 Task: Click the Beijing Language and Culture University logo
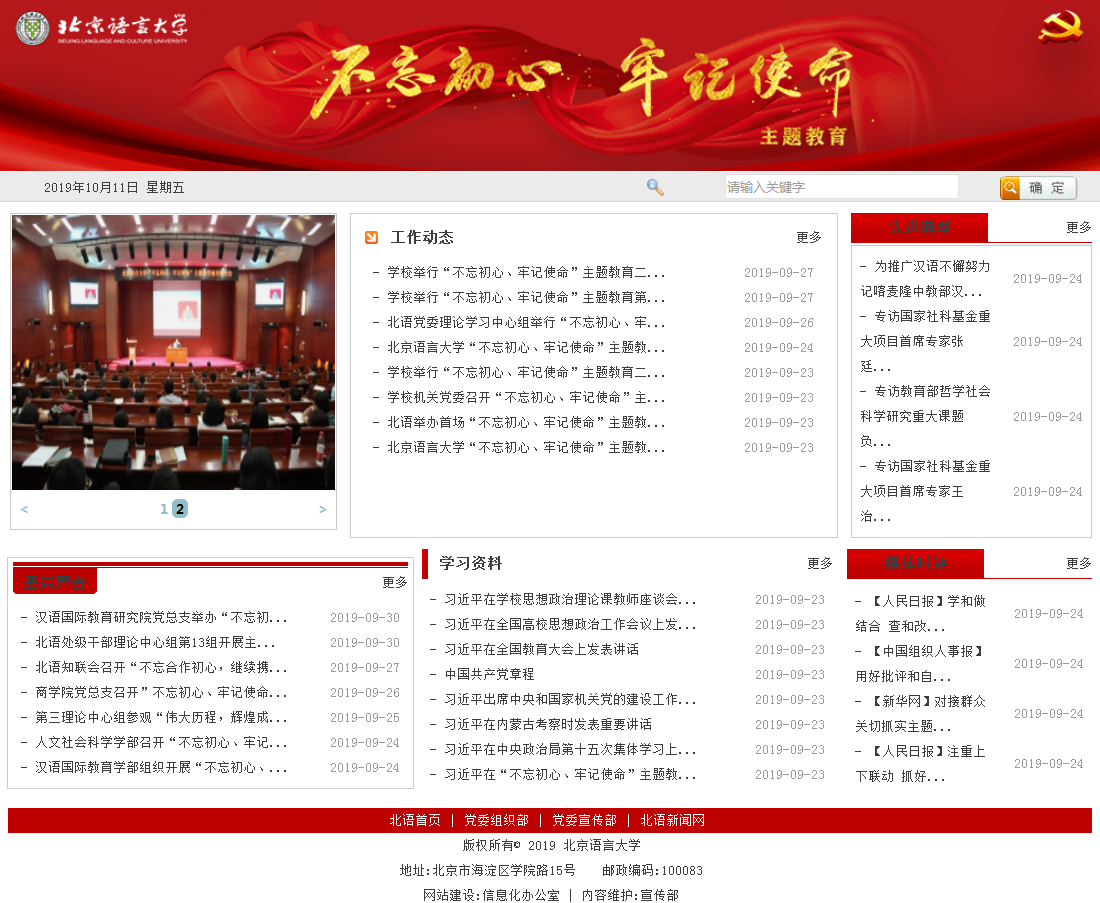pos(102,28)
